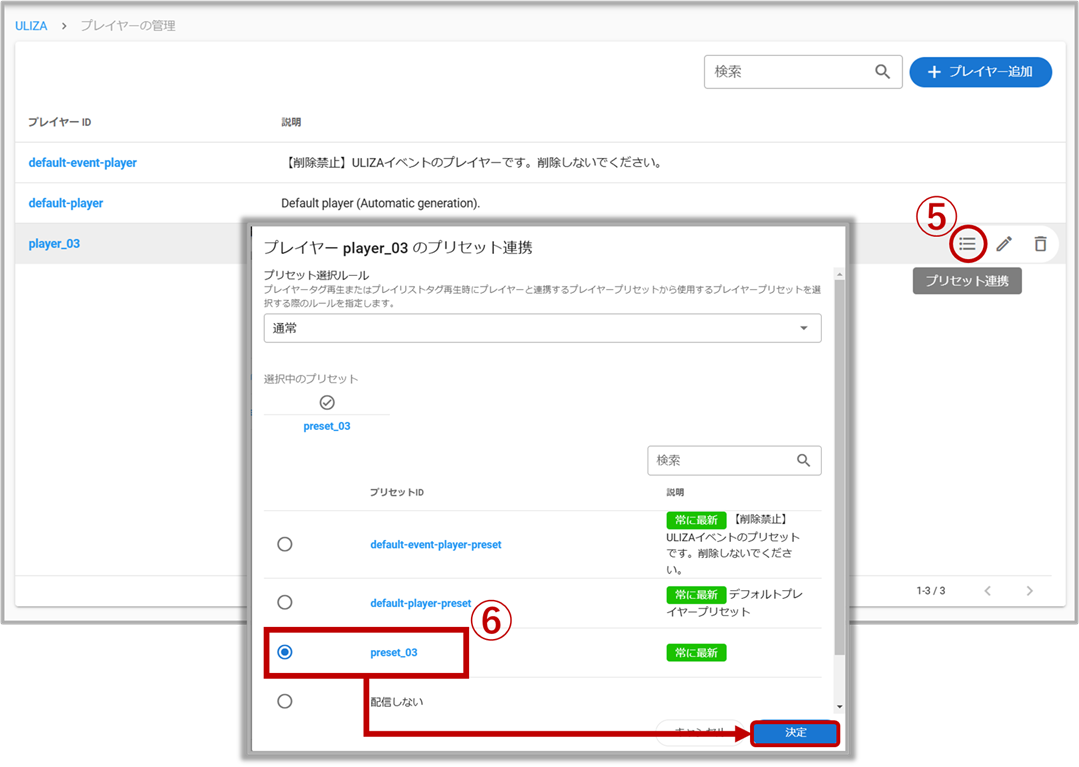Open the default-player-preset link in dialog
The width and height of the screenshot is (1079, 767).
point(420,603)
